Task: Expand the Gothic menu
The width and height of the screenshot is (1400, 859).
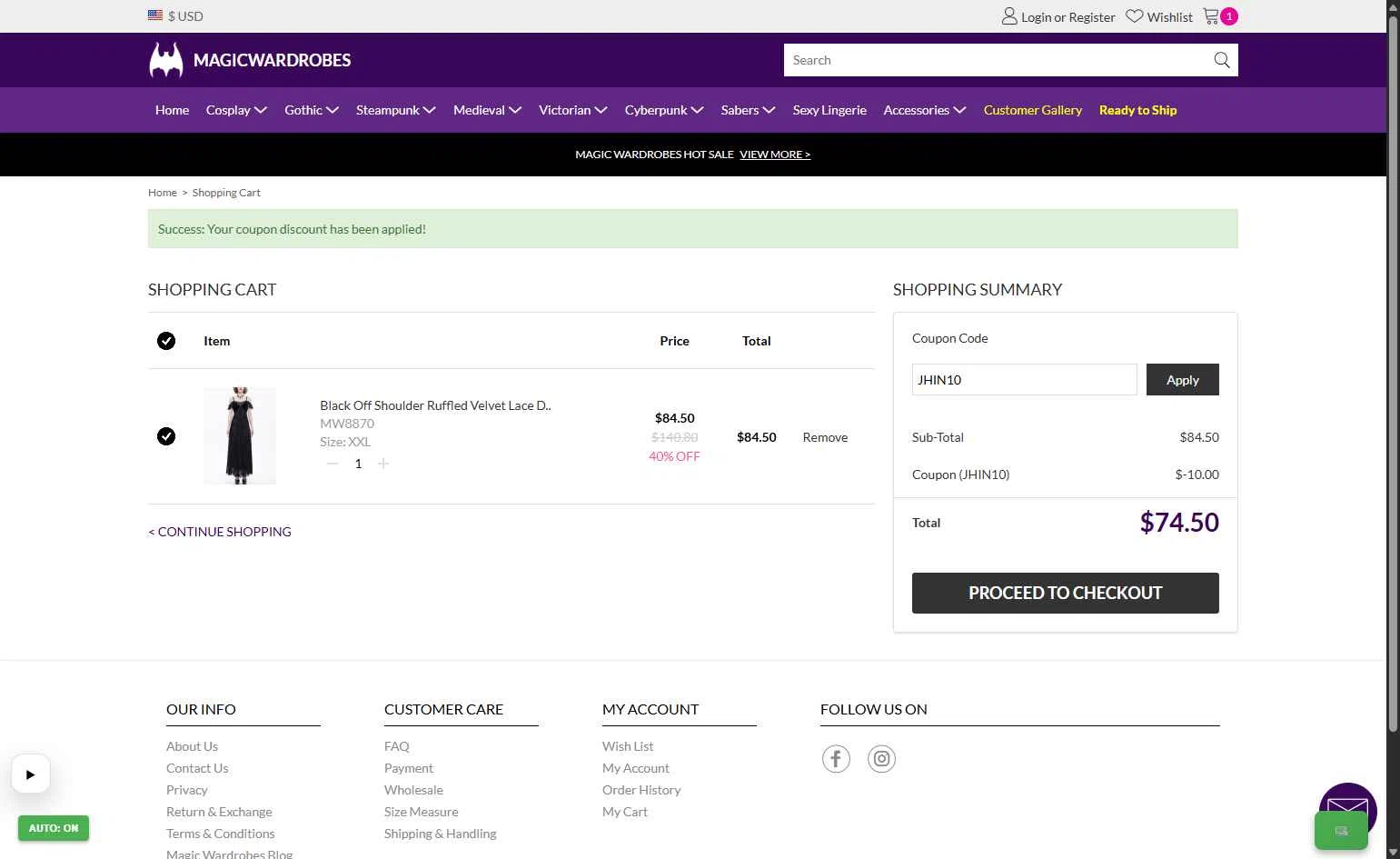Action: click(x=312, y=110)
